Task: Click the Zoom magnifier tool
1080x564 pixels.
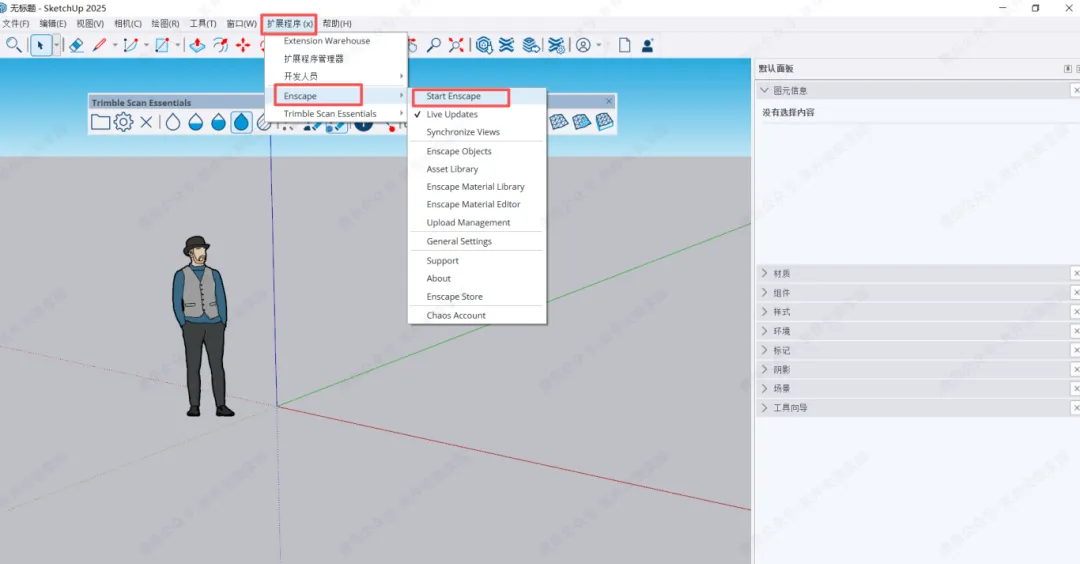Action: pos(434,45)
